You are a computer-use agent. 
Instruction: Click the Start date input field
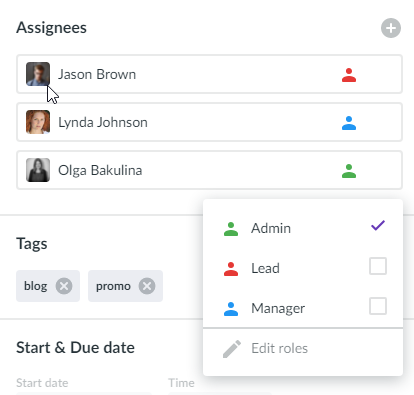pyautogui.click(x=84, y=393)
